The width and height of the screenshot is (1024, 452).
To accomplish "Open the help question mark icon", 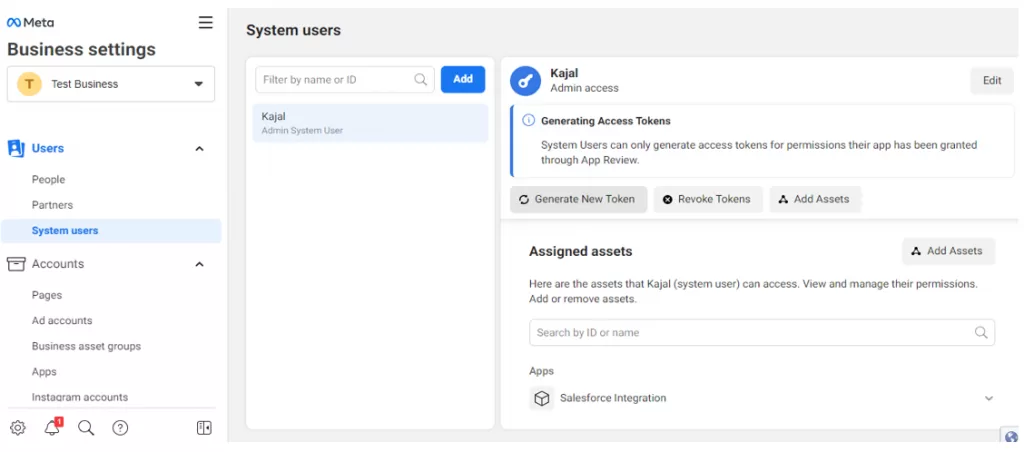I will pyautogui.click(x=120, y=428).
